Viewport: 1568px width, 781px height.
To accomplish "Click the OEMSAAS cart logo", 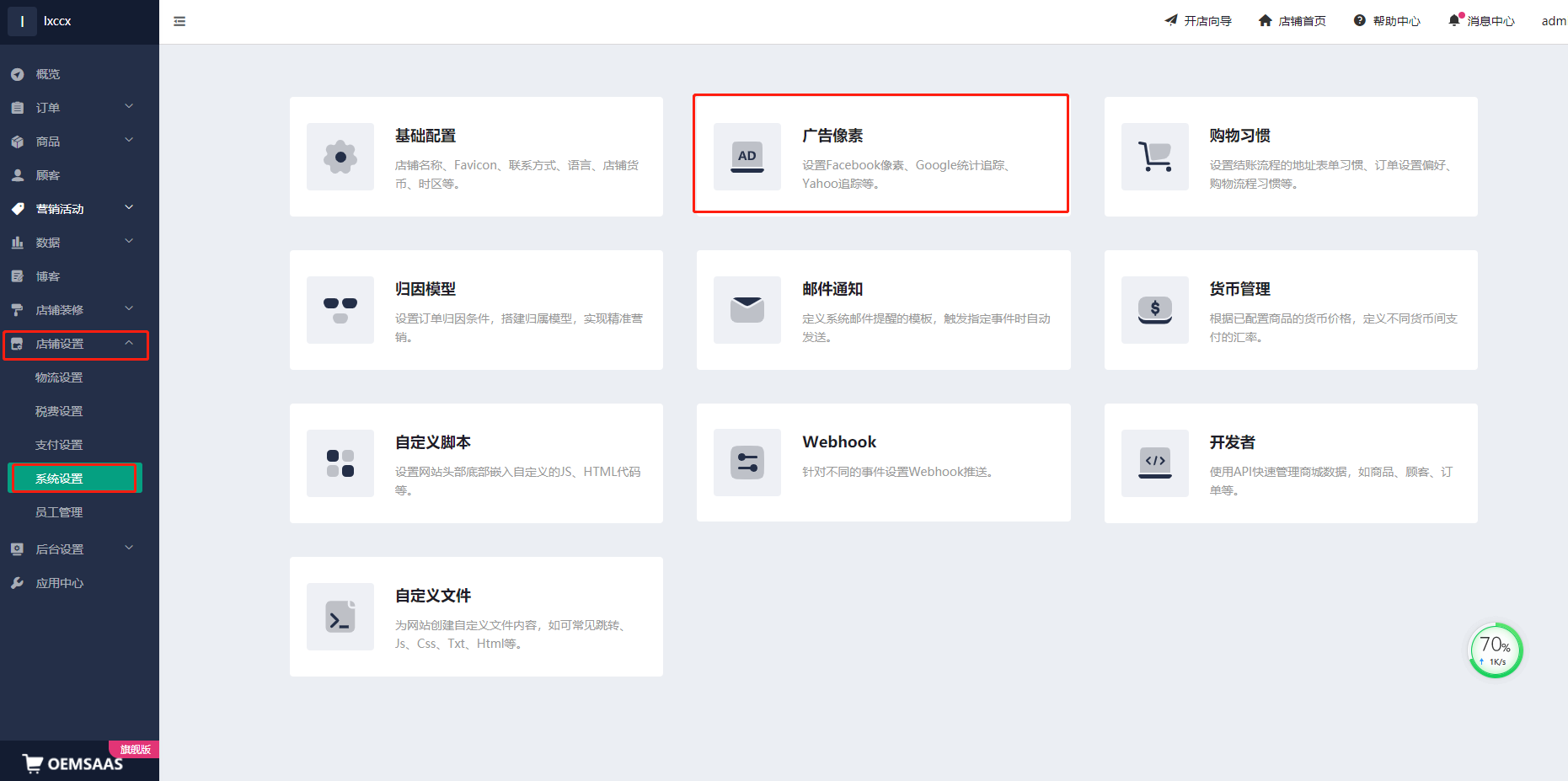I will tap(33, 763).
